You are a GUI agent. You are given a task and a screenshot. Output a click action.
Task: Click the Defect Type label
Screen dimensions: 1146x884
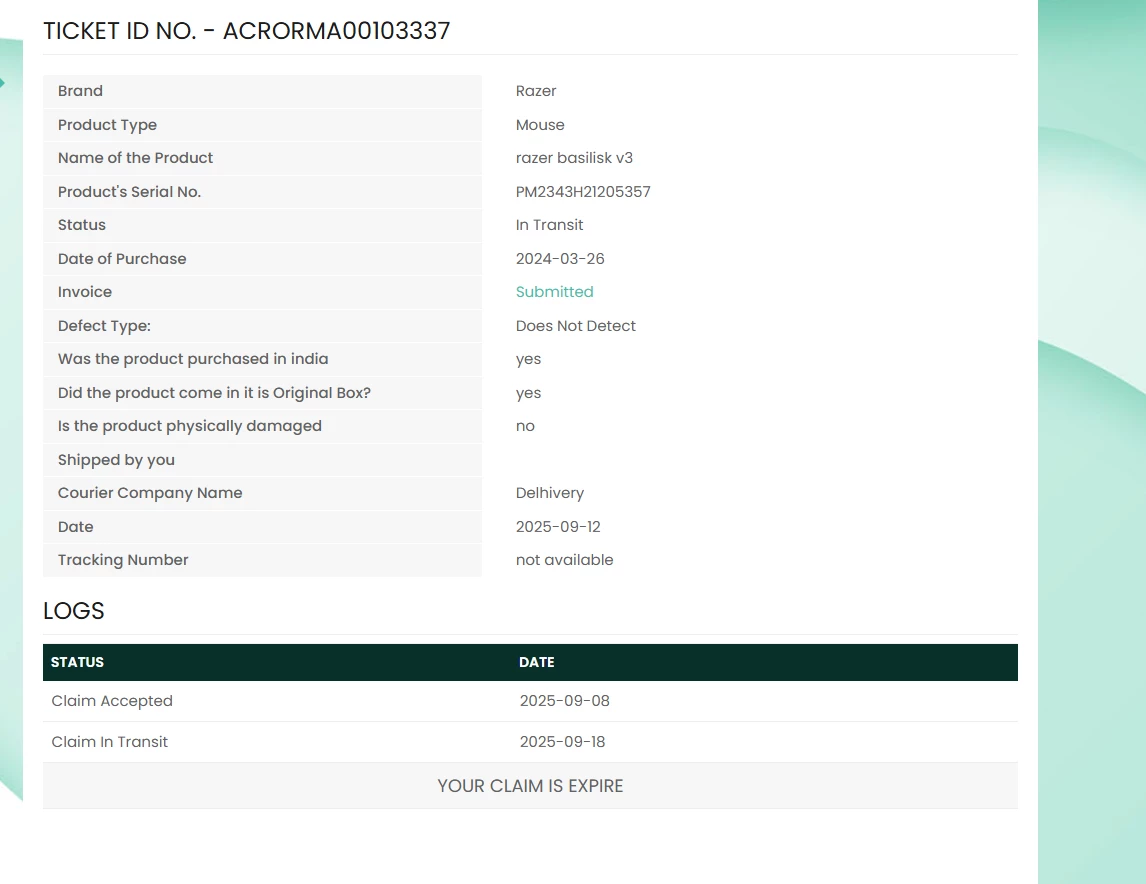(x=105, y=326)
